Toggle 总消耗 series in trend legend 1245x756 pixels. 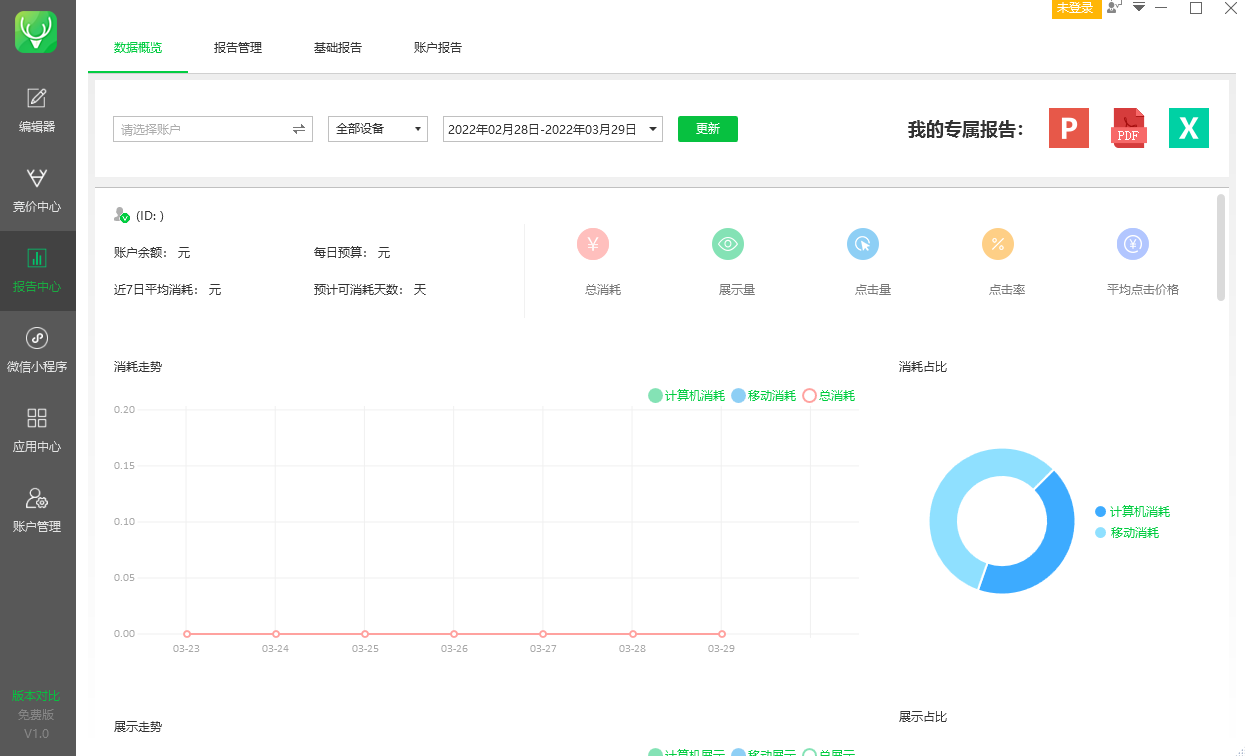829,396
